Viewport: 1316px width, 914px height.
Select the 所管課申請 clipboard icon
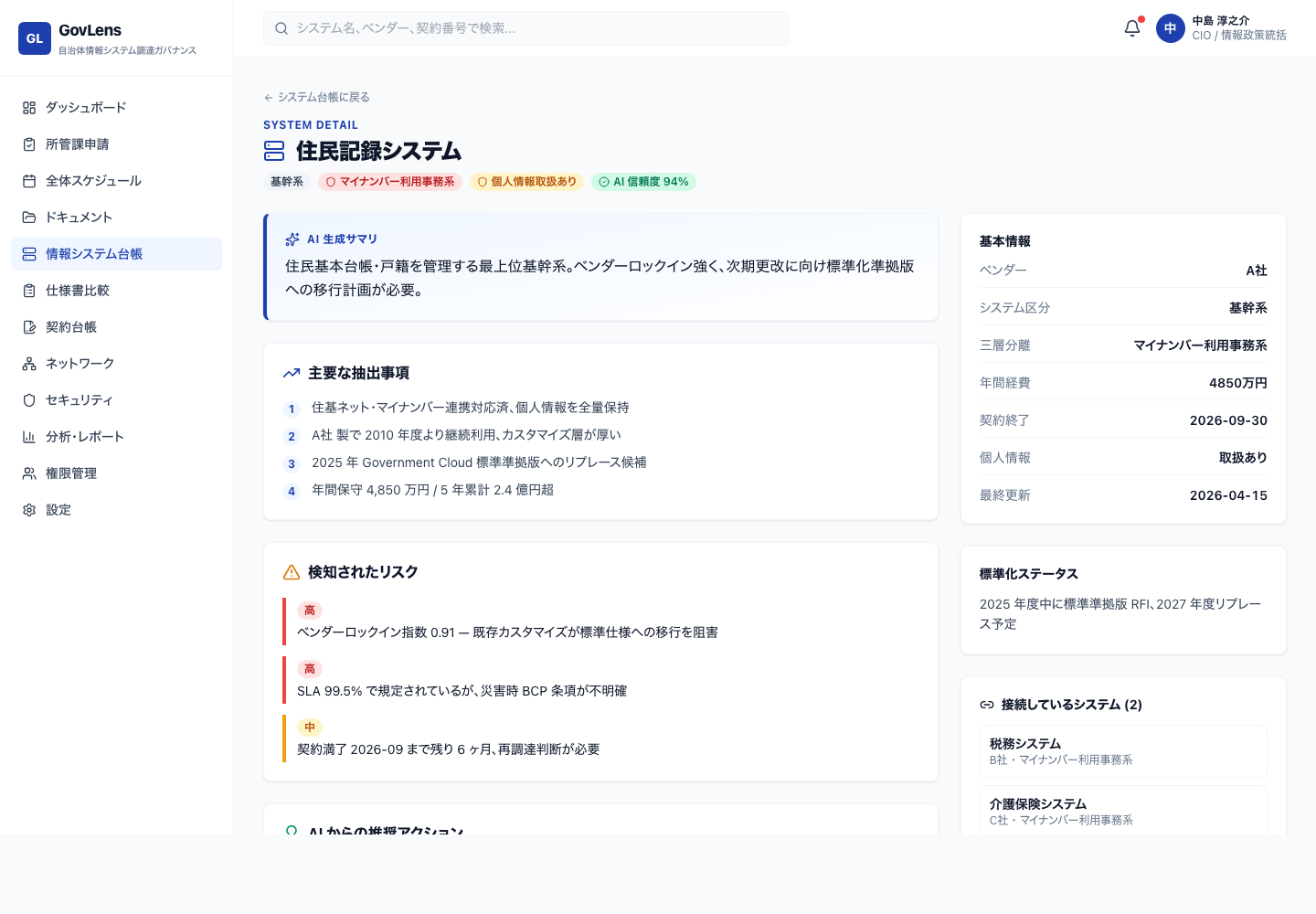pyautogui.click(x=28, y=143)
